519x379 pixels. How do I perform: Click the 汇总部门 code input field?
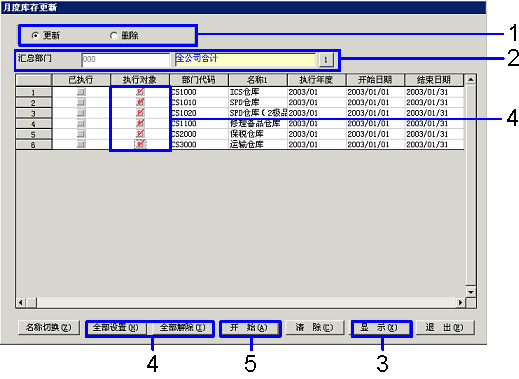coord(126,60)
